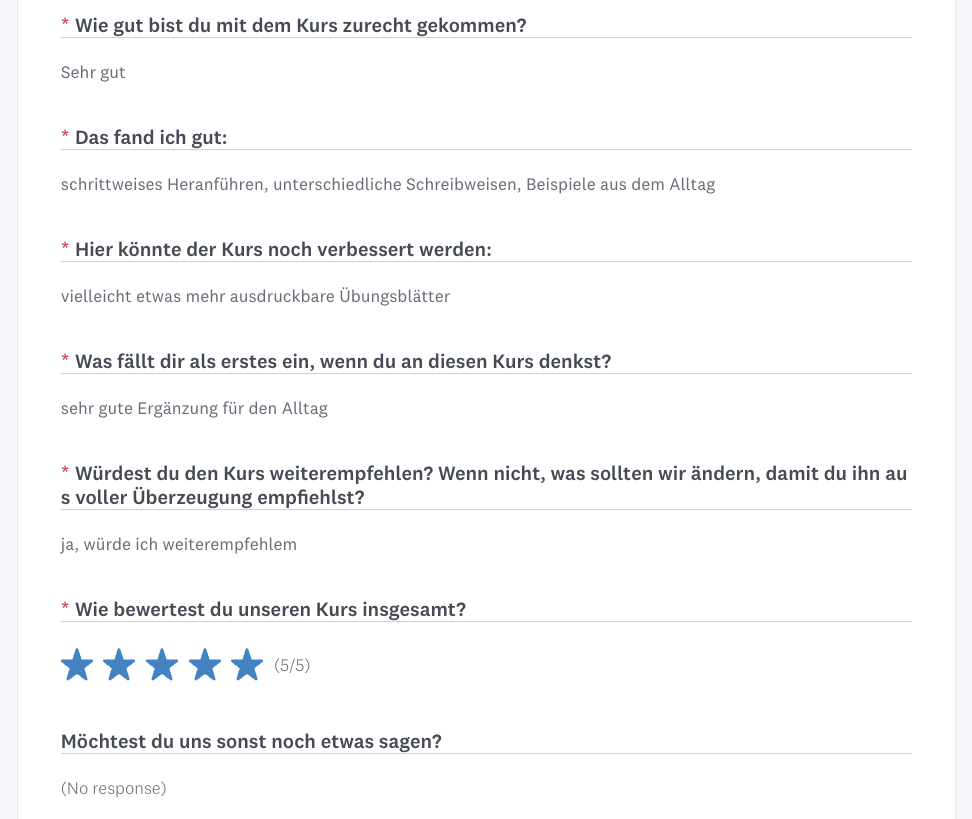Click the 'Hier könnte der Kurs noch verbessert werden' heading

tap(283, 249)
